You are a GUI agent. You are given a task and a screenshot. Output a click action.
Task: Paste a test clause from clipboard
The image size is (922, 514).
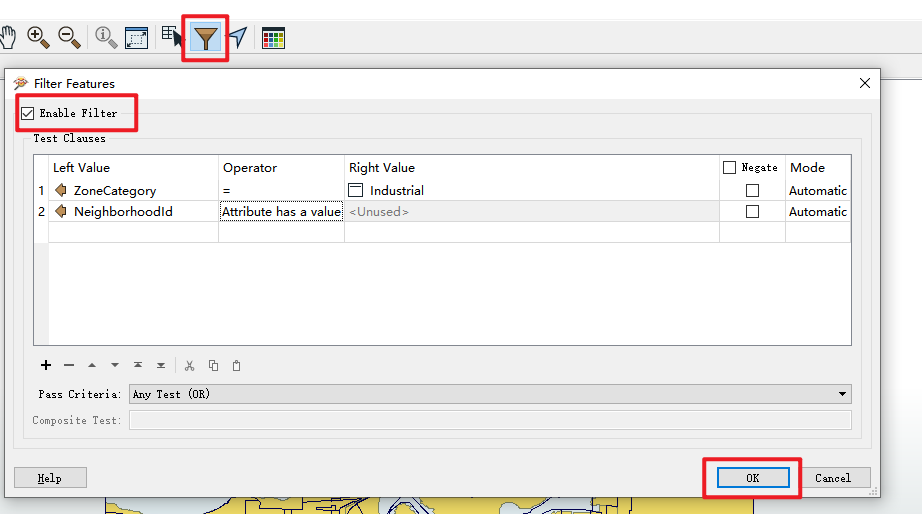click(x=236, y=366)
